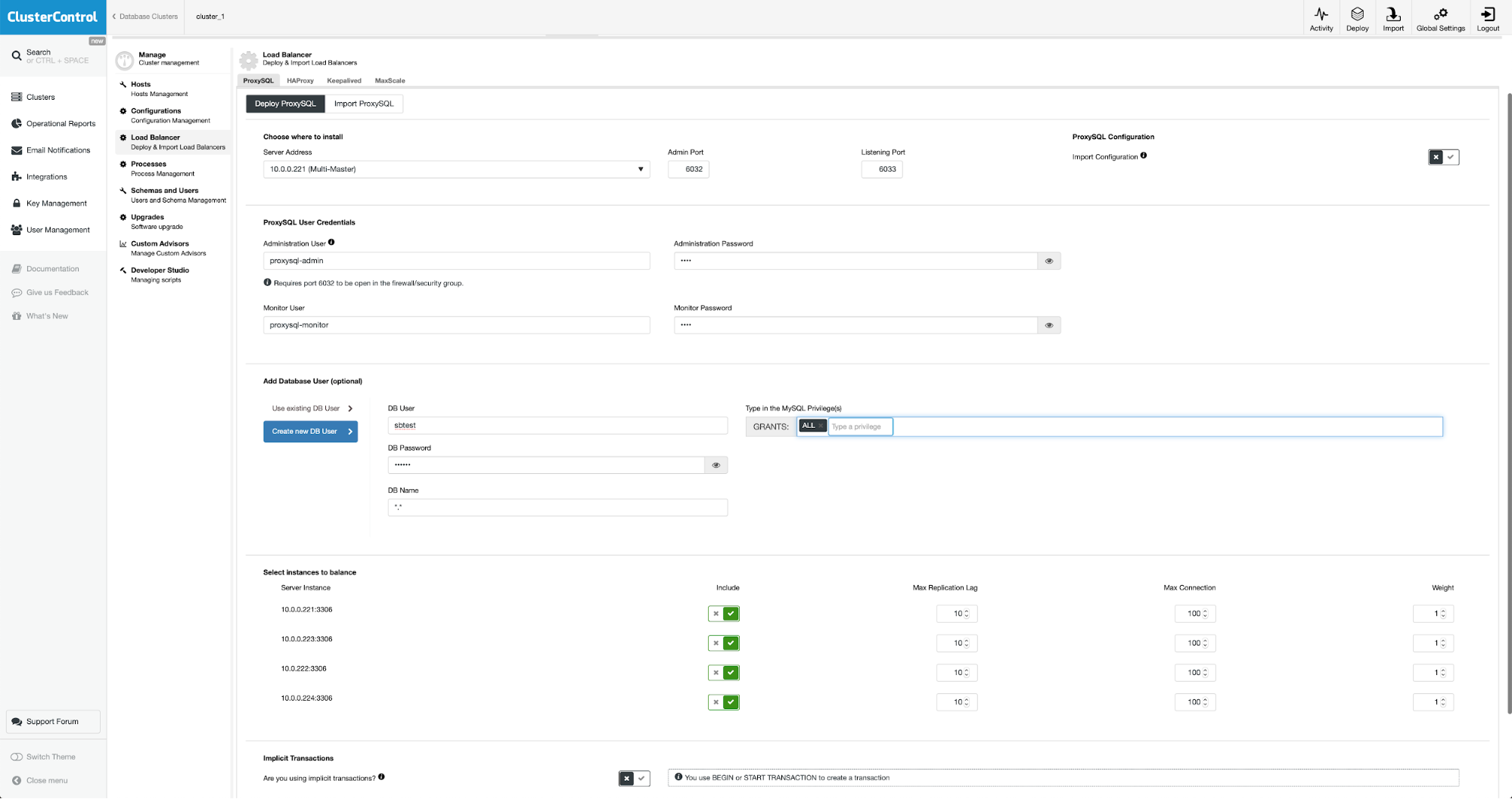Toggle Include for 10.0.0.222:3306

[724, 673]
